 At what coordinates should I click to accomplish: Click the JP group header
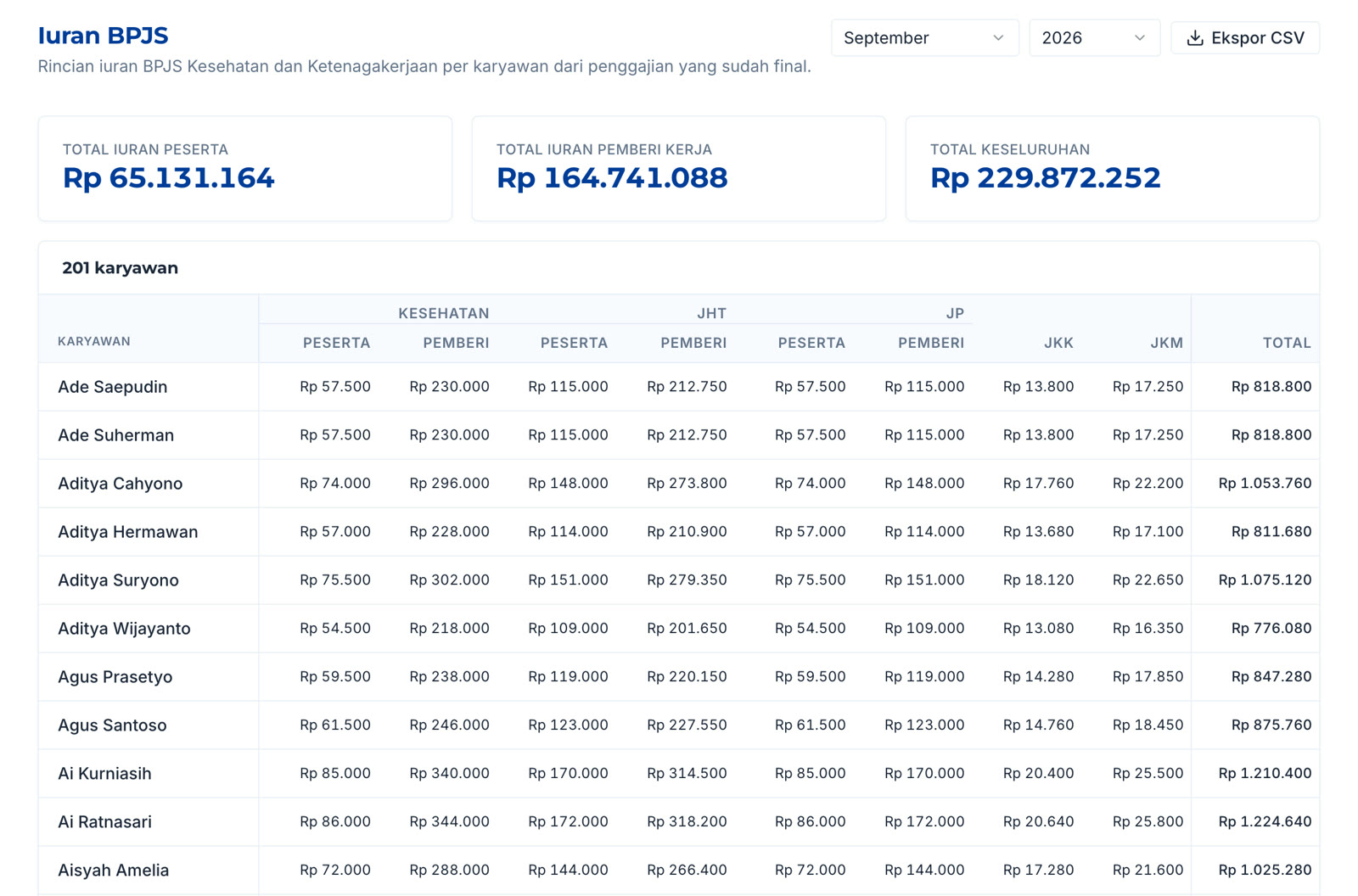coord(955,313)
